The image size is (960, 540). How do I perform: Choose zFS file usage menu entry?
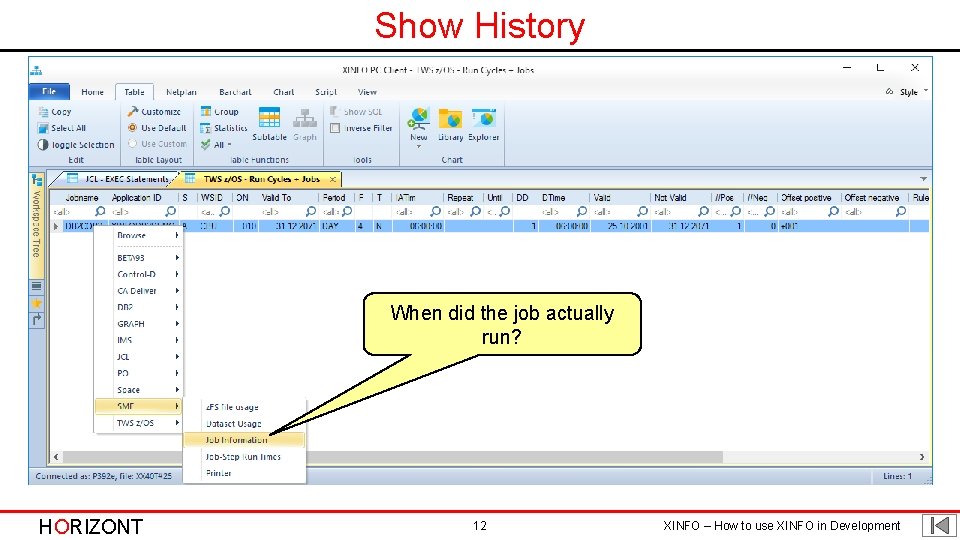click(x=244, y=407)
